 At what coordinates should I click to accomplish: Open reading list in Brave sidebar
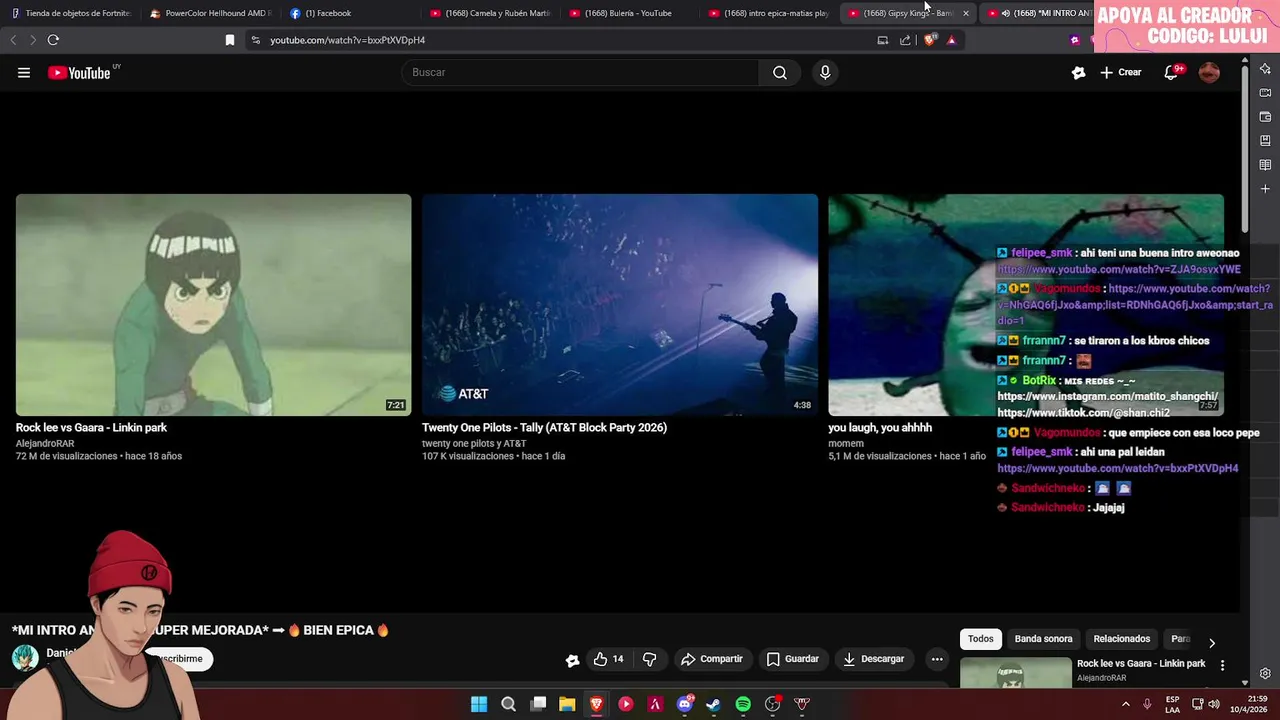coord(1265,165)
